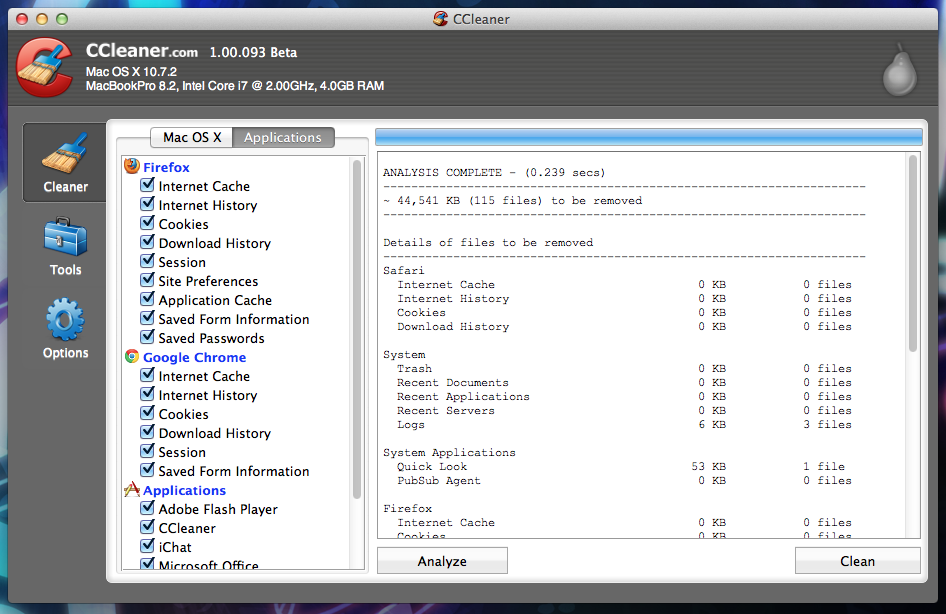The width and height of the screenshot is (946, 614).
Task: Select the Google Chrome group heading
Action: [x=194, y=357]
